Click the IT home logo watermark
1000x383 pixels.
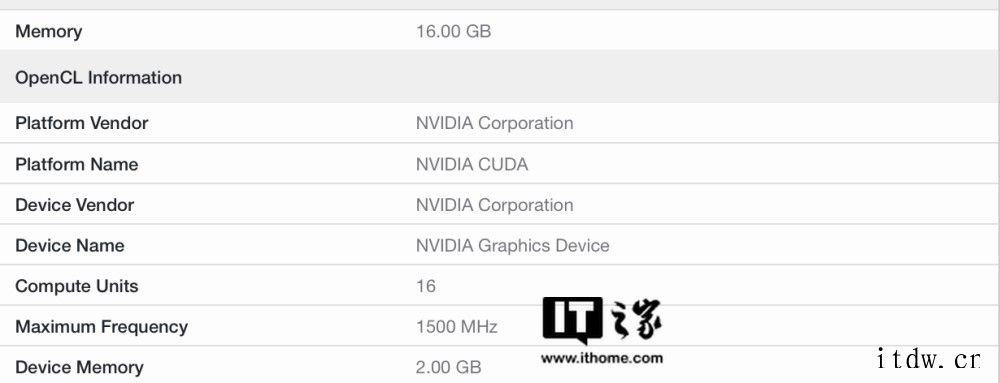602,321
